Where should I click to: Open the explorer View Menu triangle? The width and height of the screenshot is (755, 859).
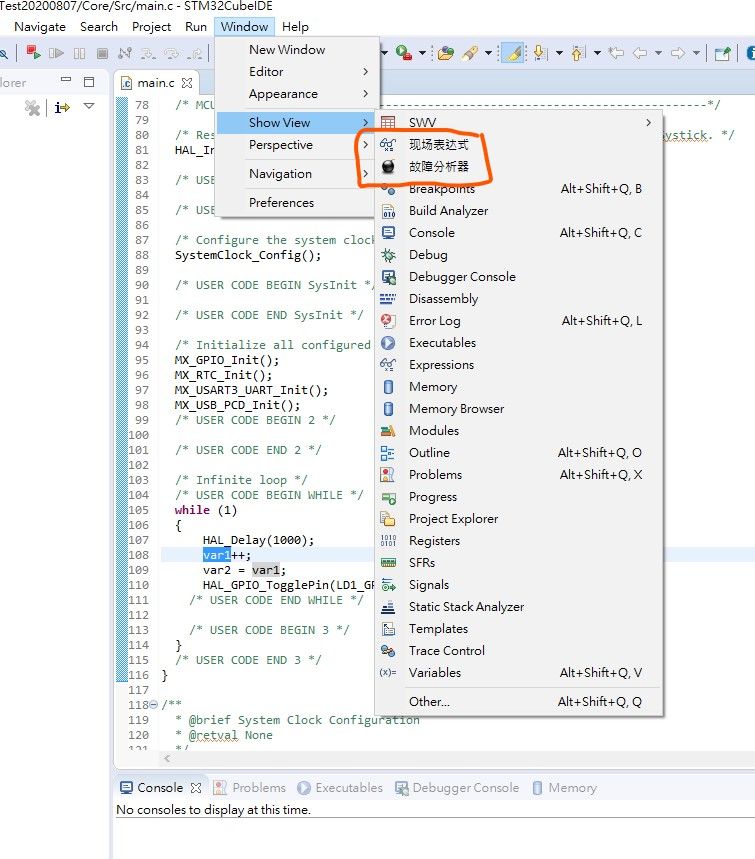click(x=89, y=106)
